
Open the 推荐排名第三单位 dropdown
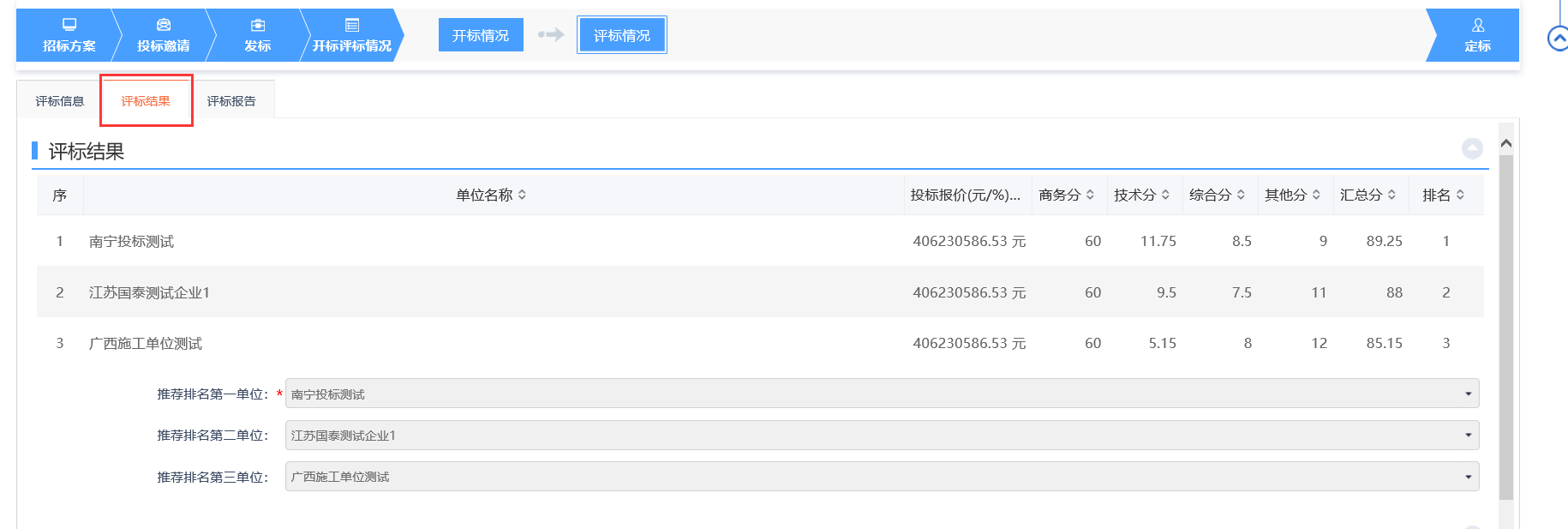coord(882,476)
